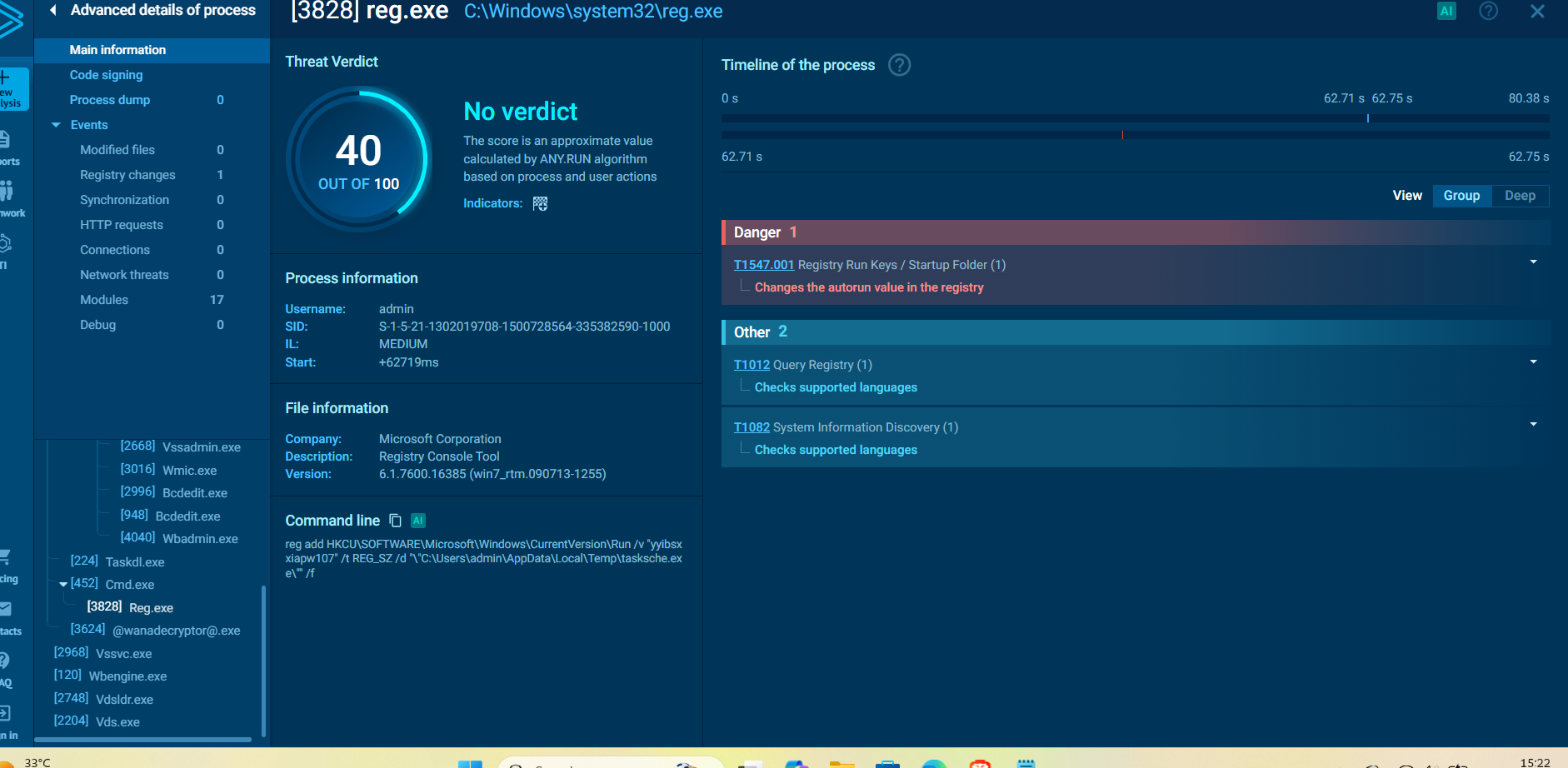
Task: Select Main information section
Action: [x=152, y=50]
